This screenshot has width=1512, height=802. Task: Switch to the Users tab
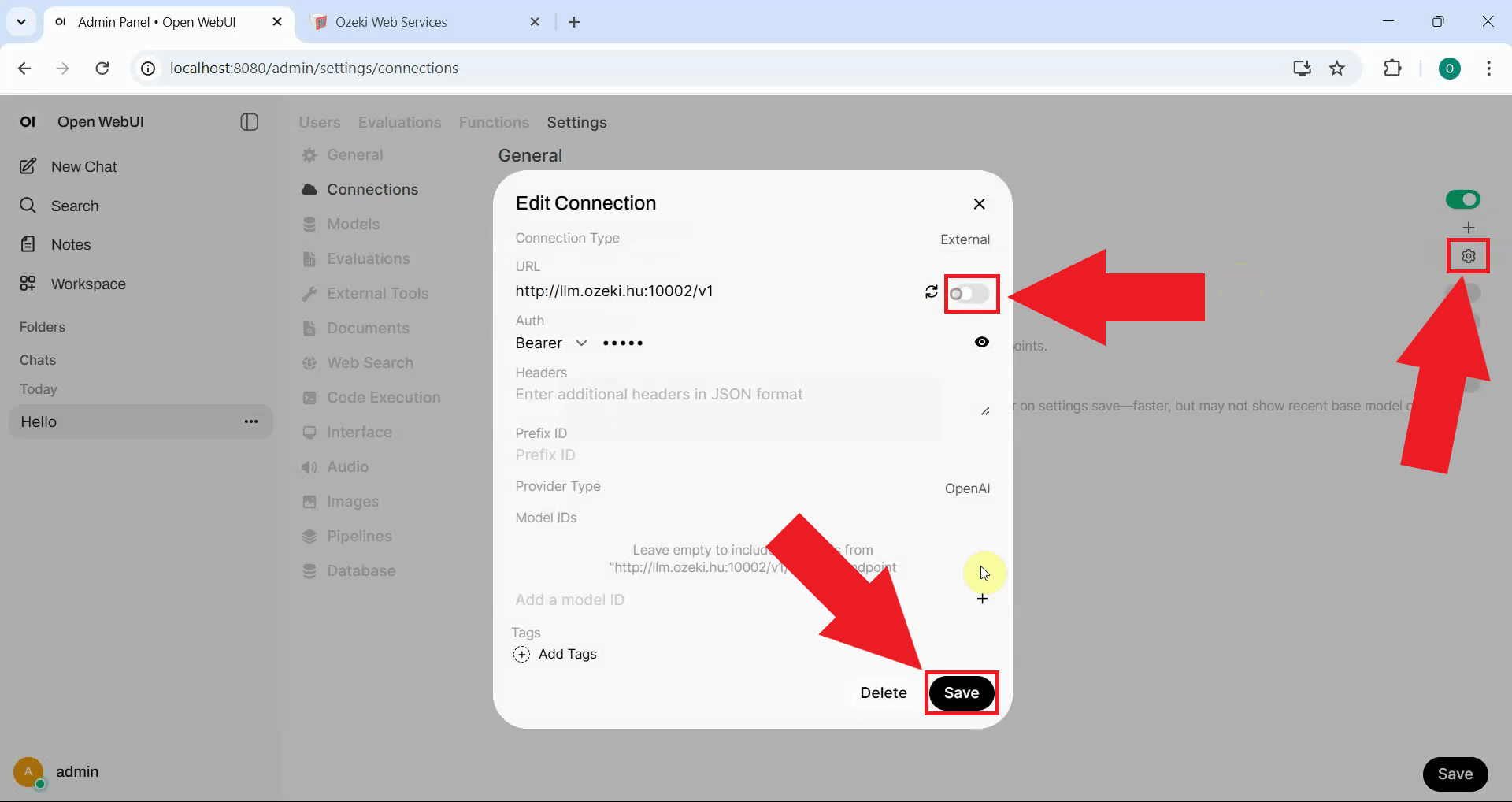pyautogui.click(x=319, y=122)
